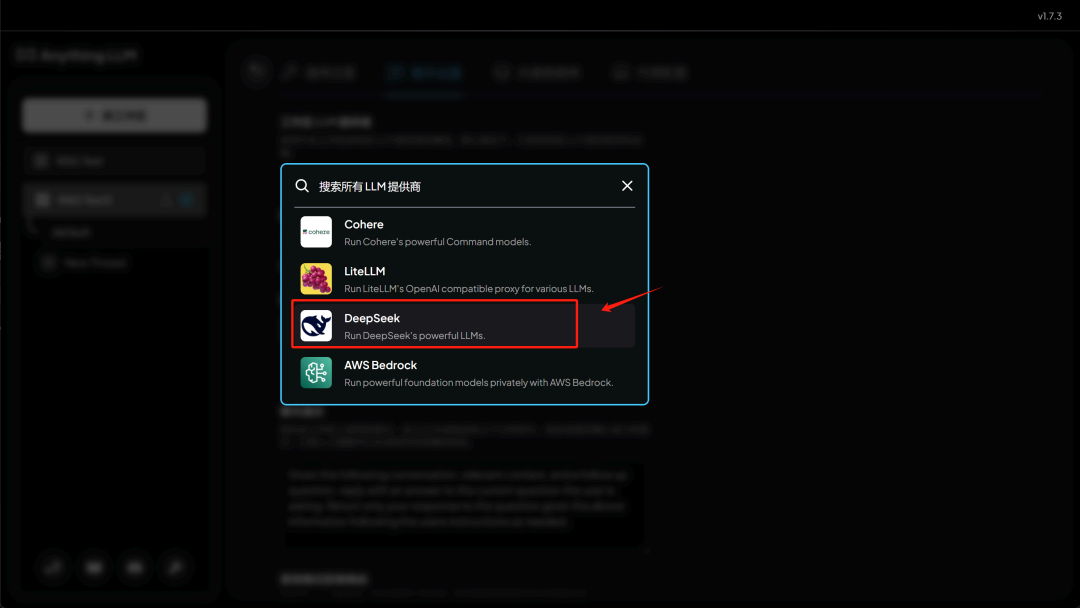The height and width of the screenshot is (608, 1080).
Task: Close the LLM provider search dialog
Action: 627,186
